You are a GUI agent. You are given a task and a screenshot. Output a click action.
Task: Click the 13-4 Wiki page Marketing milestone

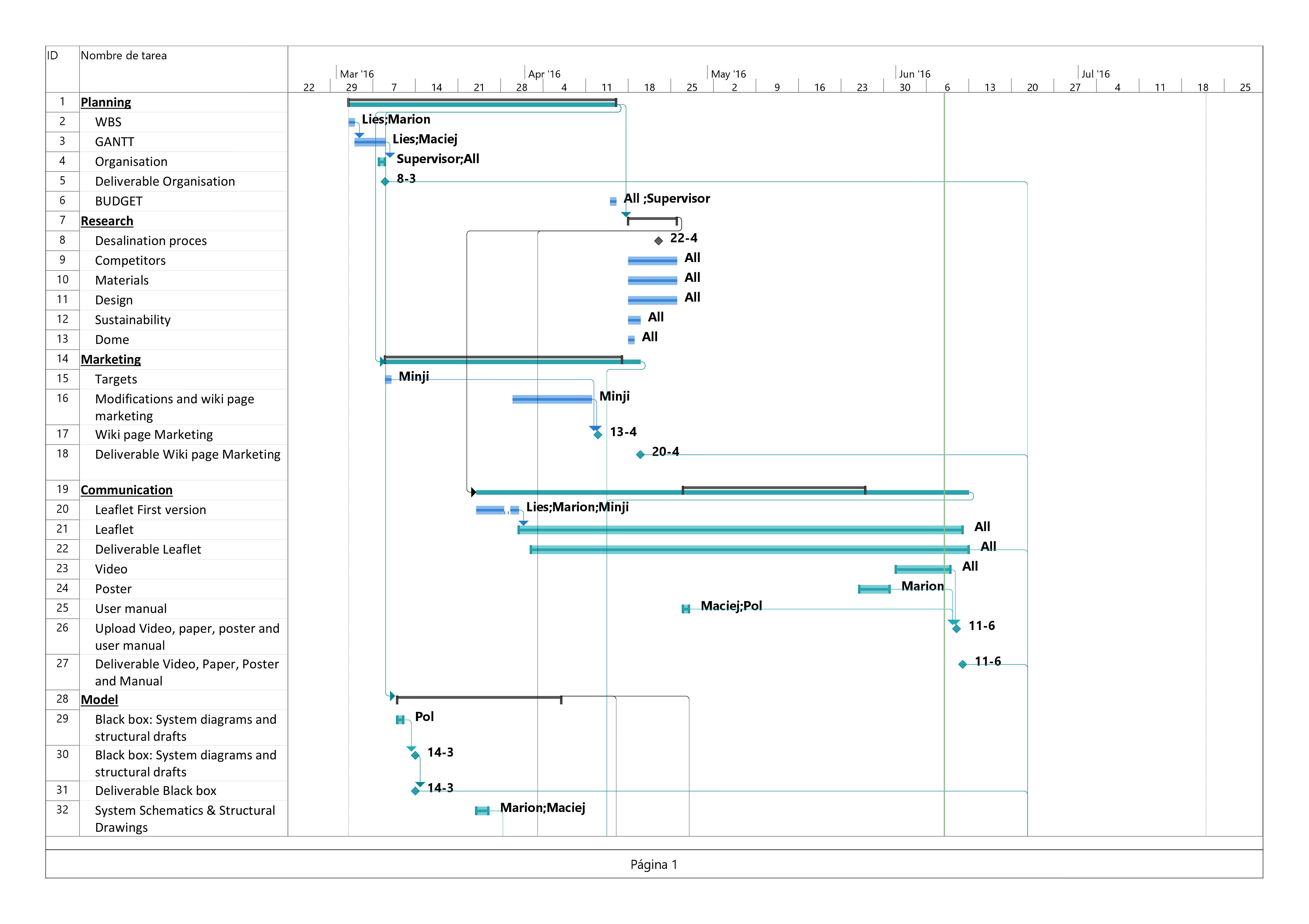click(597, 435)
